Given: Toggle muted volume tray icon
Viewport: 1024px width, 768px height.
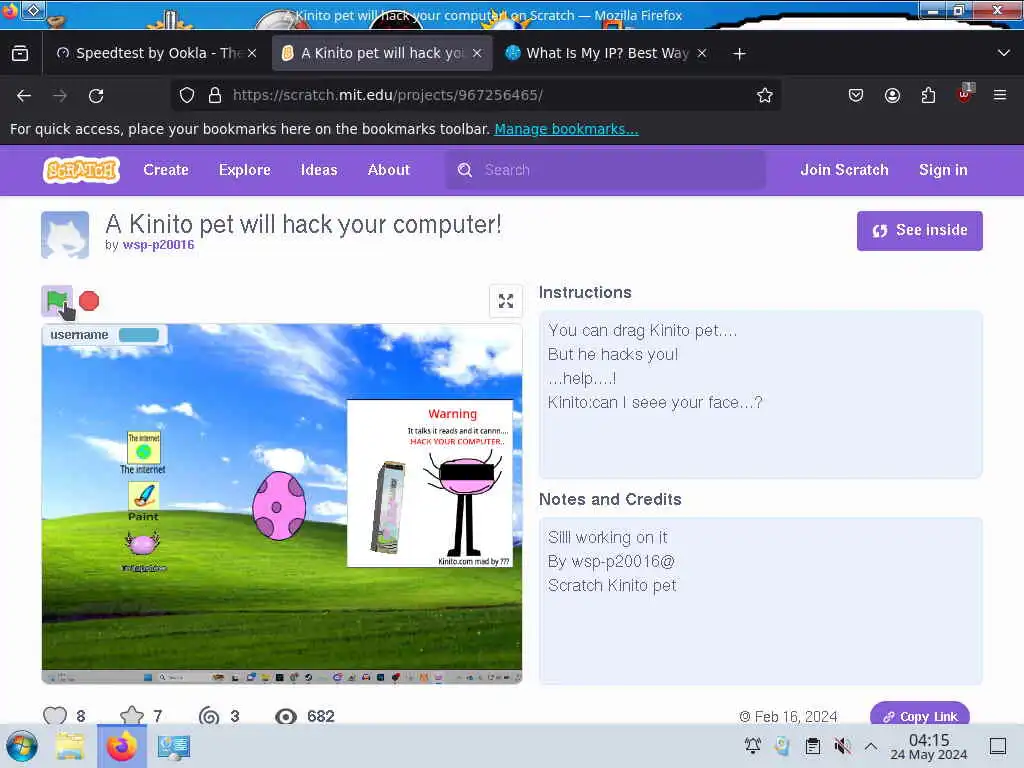Looking at the screenshot, I should point(842,745).
